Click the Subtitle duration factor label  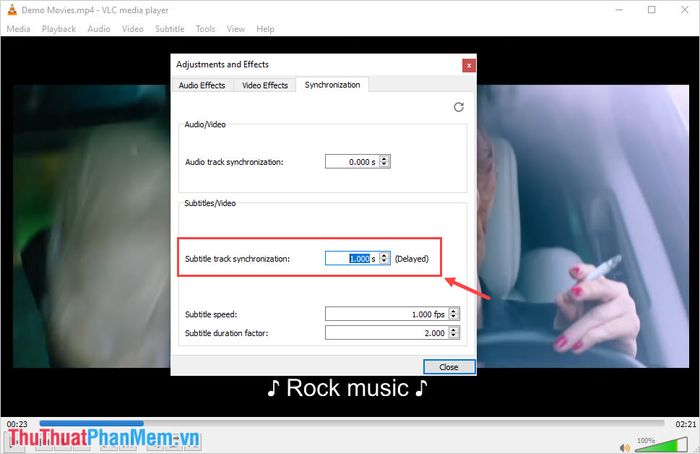227,333
